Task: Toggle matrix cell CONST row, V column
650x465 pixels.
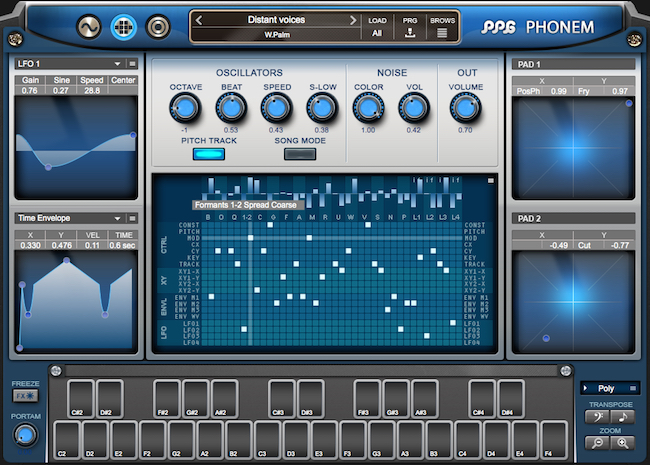Action: pos(368,225)
